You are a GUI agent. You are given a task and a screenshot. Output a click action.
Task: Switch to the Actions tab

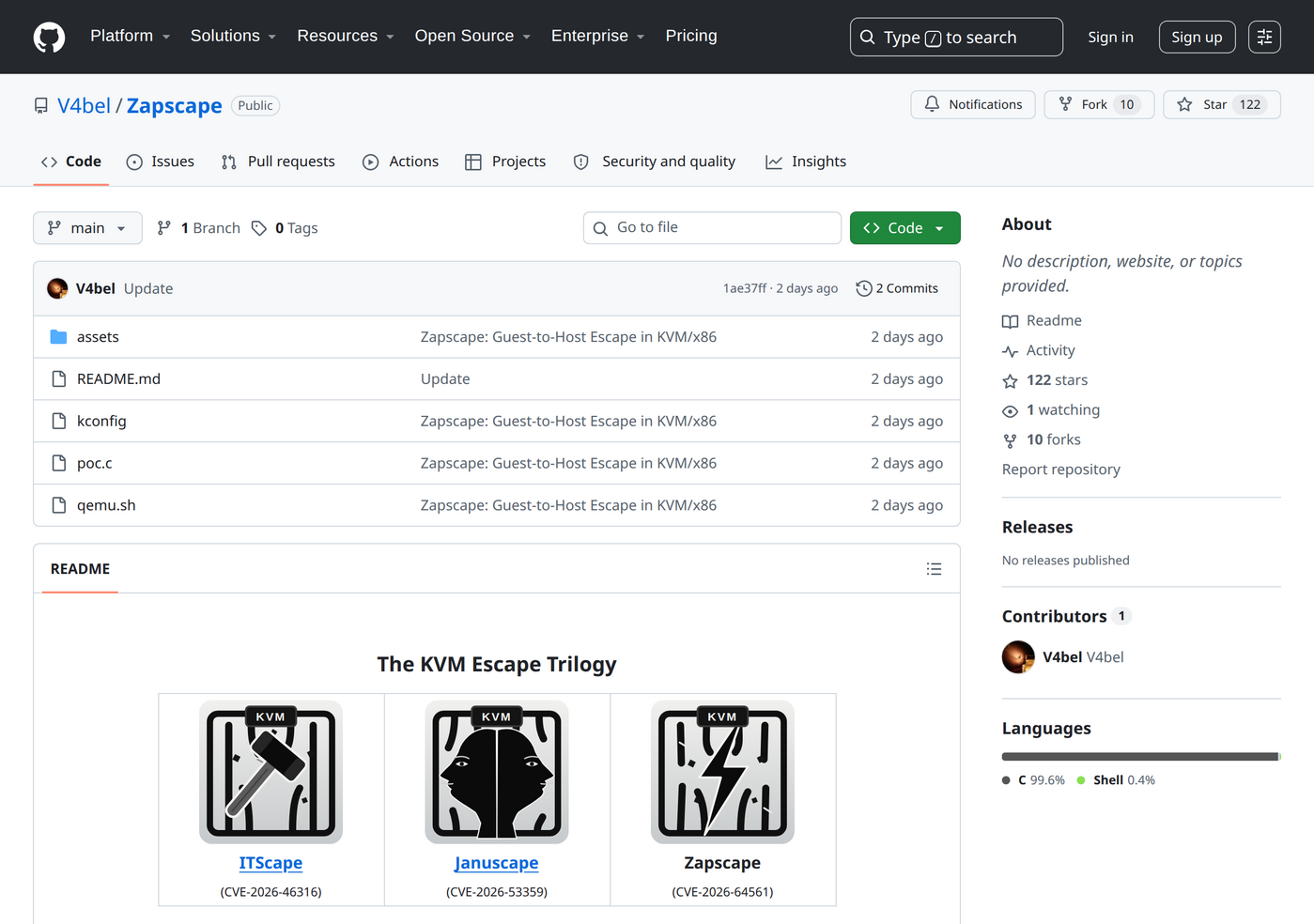(x=401, y=162)
